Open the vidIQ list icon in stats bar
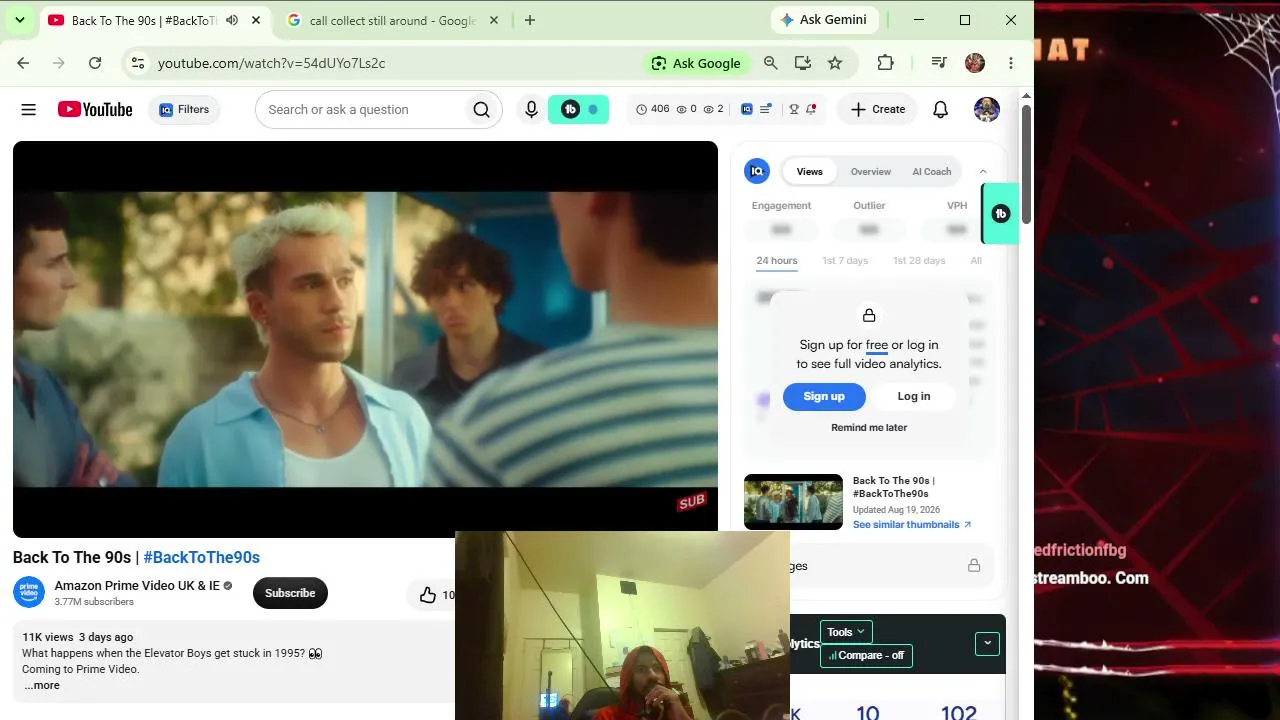Viewport: 1280px width, 720px height. pyautogui.click(x=766, y=110)
